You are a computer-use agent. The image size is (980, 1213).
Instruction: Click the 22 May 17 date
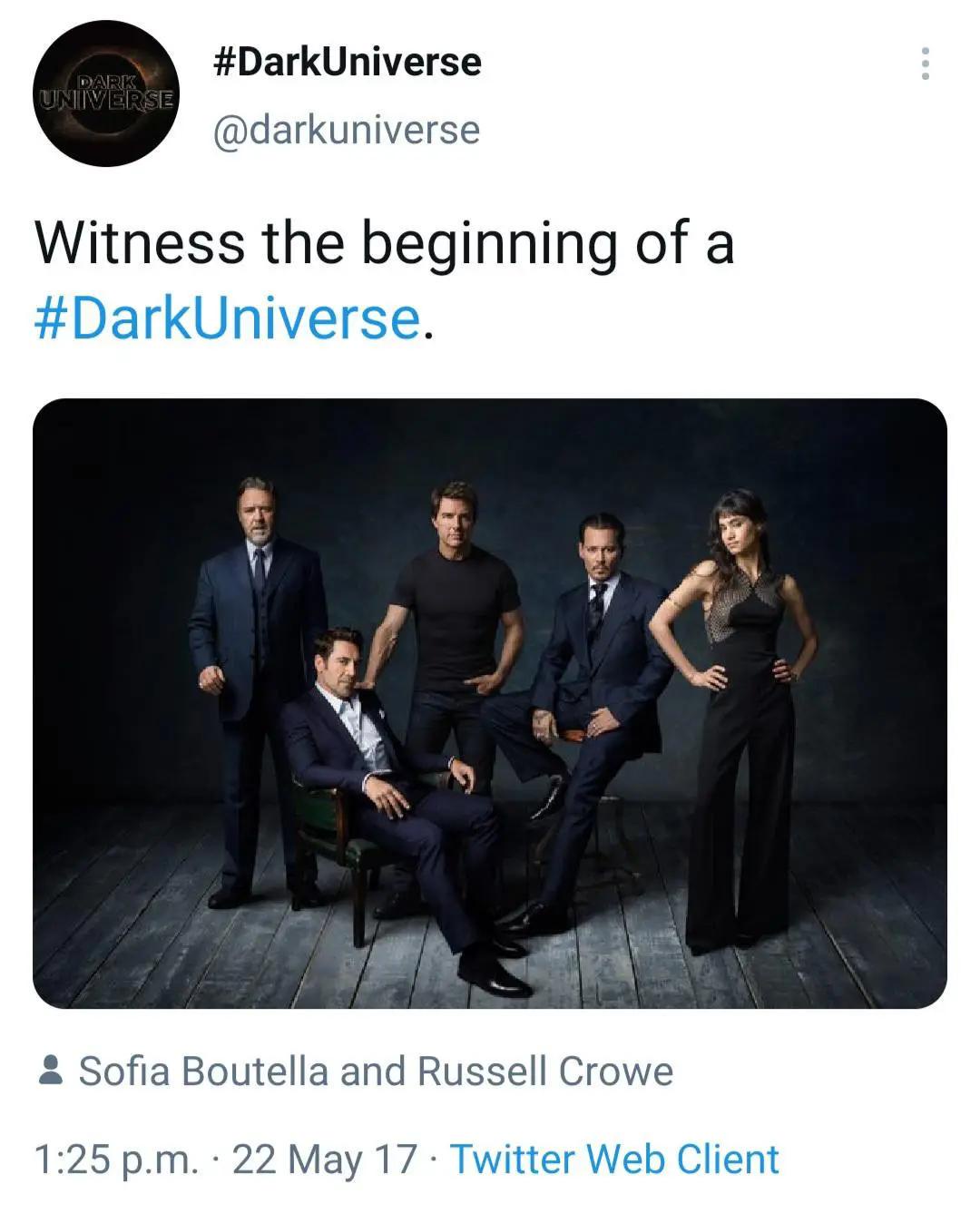coord(325,1159)
